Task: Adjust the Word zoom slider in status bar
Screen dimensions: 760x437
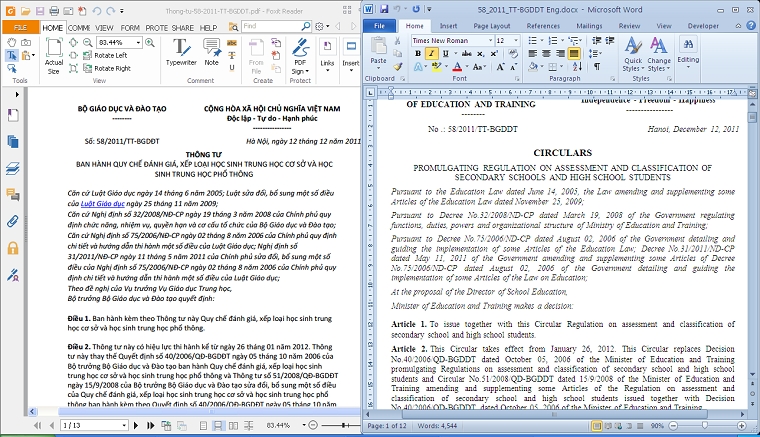Action: pyautogui.click(x=707, y=426)
